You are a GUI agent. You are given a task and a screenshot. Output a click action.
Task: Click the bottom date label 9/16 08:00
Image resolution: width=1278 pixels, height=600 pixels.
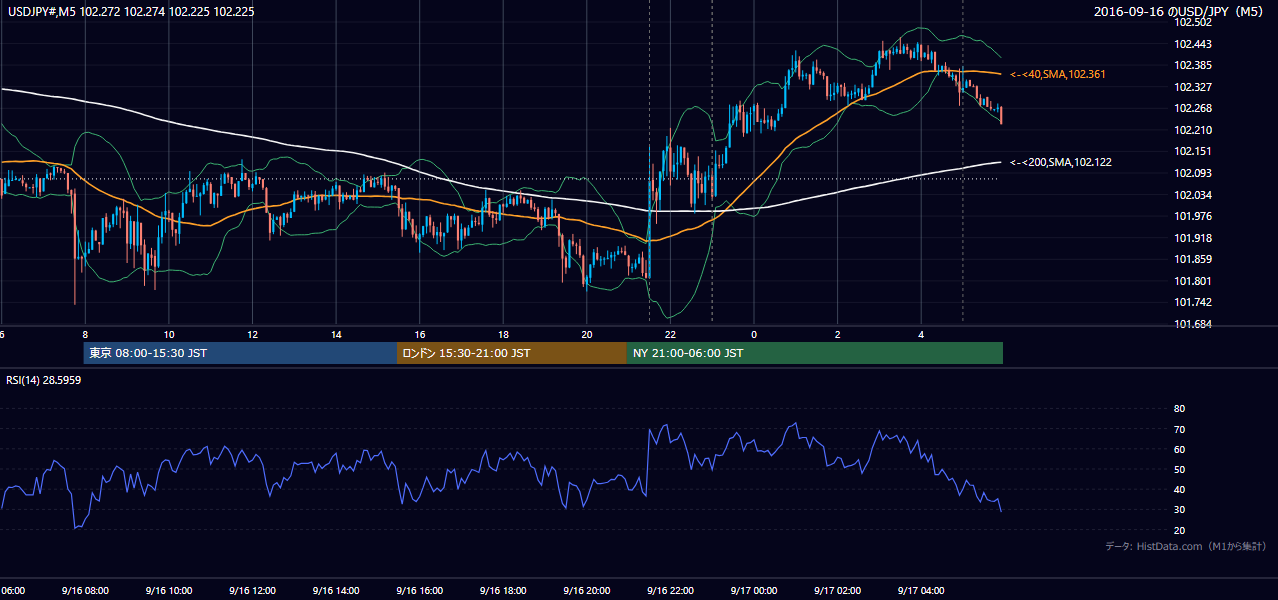point(85,591)
